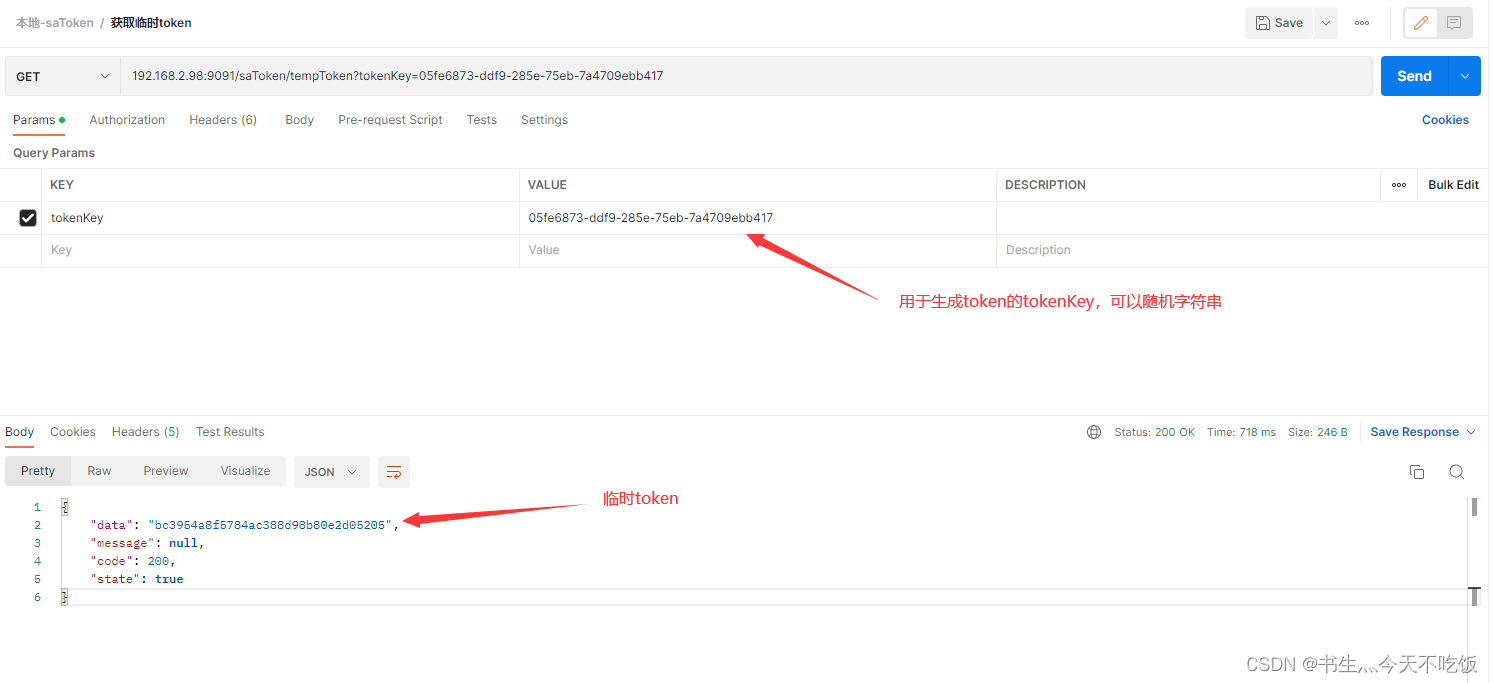Select the Visualize view
Image resolution: width=1493 pixels, height=683 pixels.
click(246, 471)
